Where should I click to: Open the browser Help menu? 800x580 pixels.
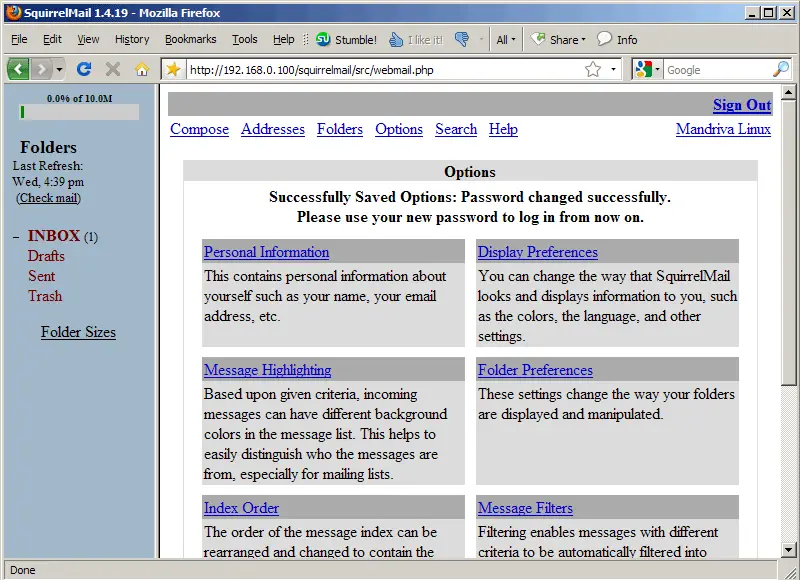pyautogui.click(x=284, y=39)
